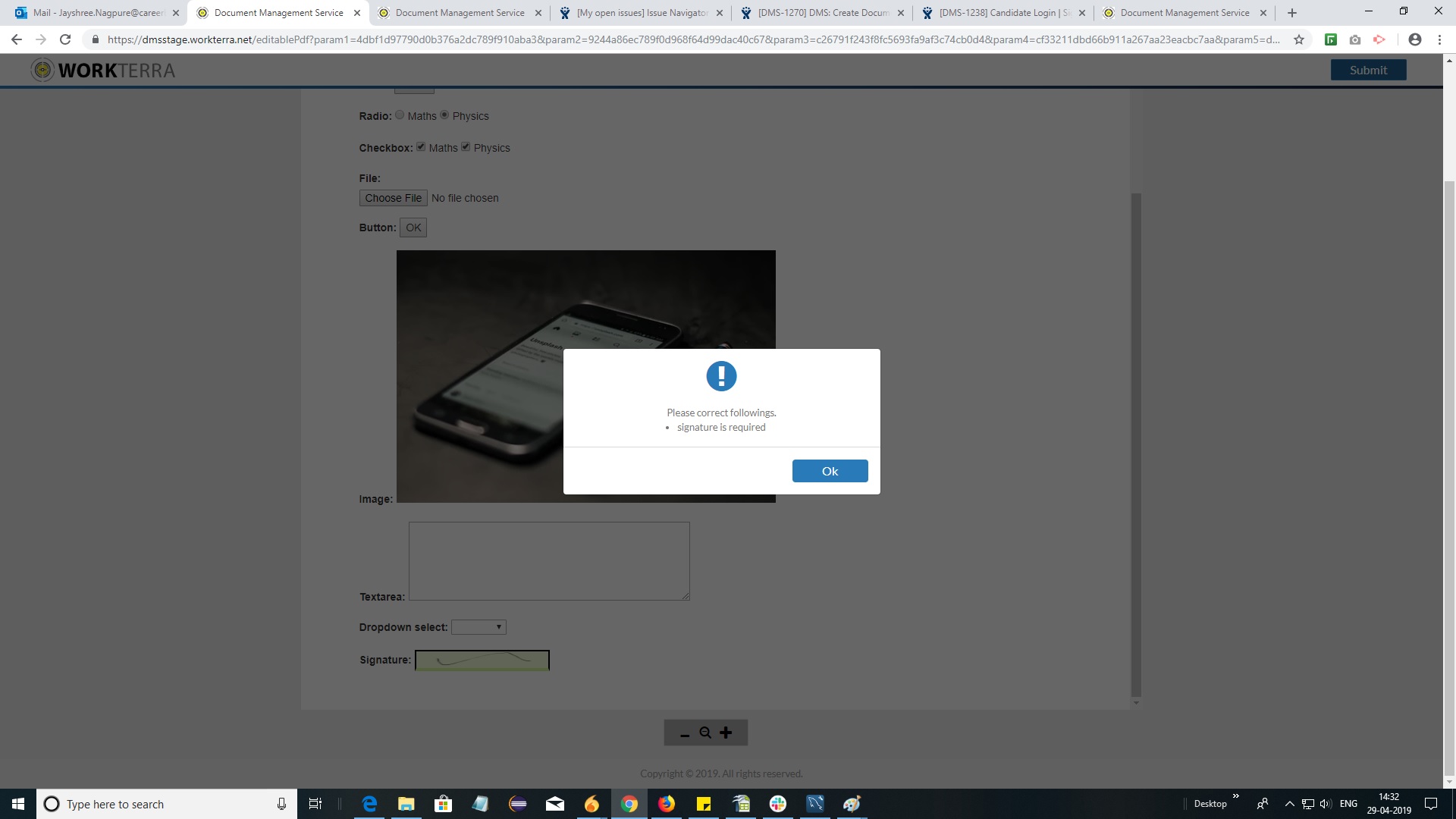Switch to the second Document Management Service tab
The image size is (1456, 819).
tap(460, 13)
